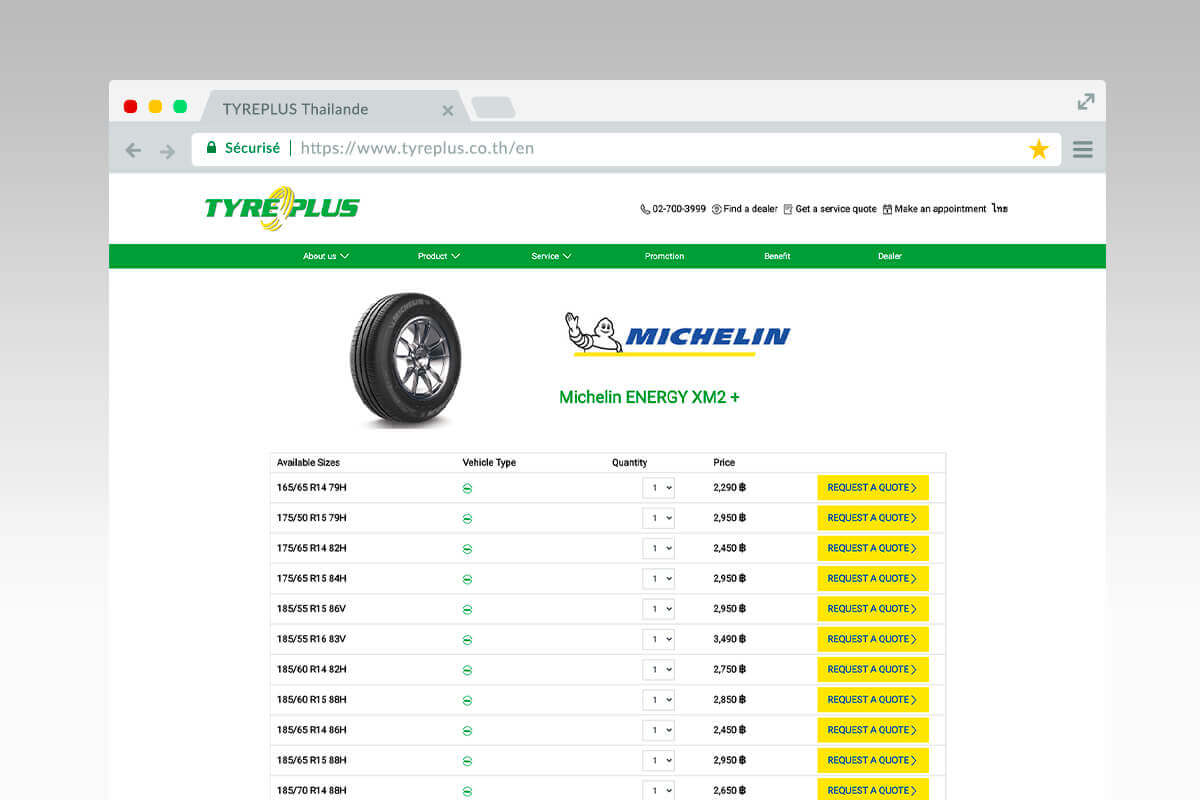Open Get a service quote link
The height and width of the screenshot is (800, 1200).
click(x=829, y=209)
